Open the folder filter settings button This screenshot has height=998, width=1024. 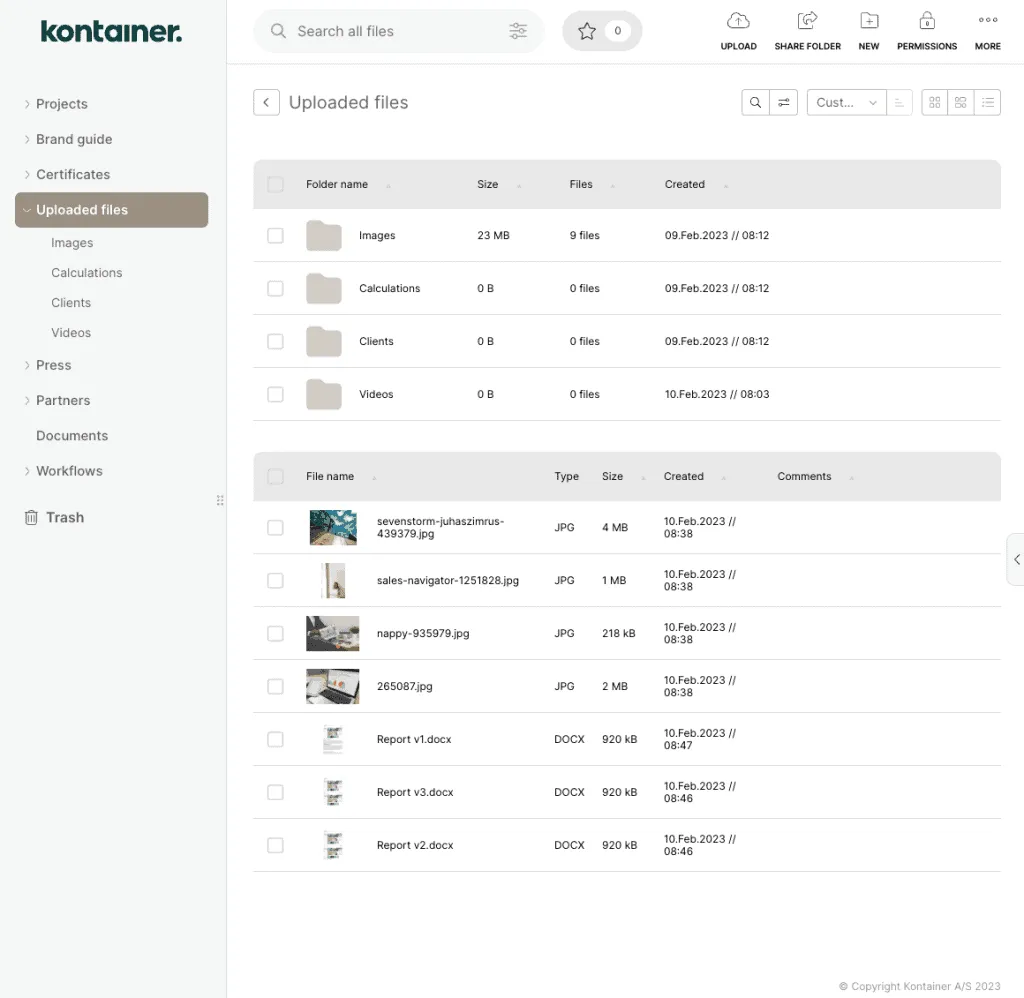784,103
